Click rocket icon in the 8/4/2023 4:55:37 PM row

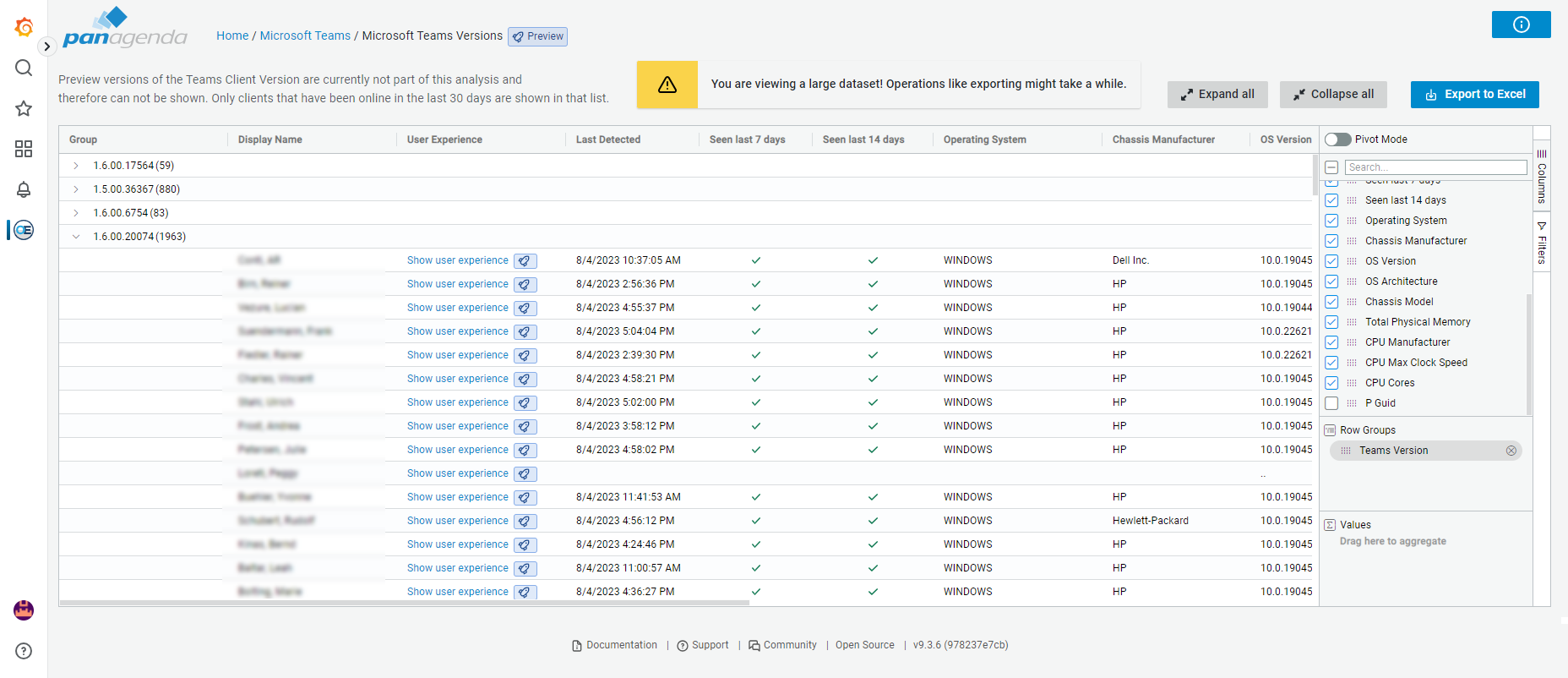point(525,309)
